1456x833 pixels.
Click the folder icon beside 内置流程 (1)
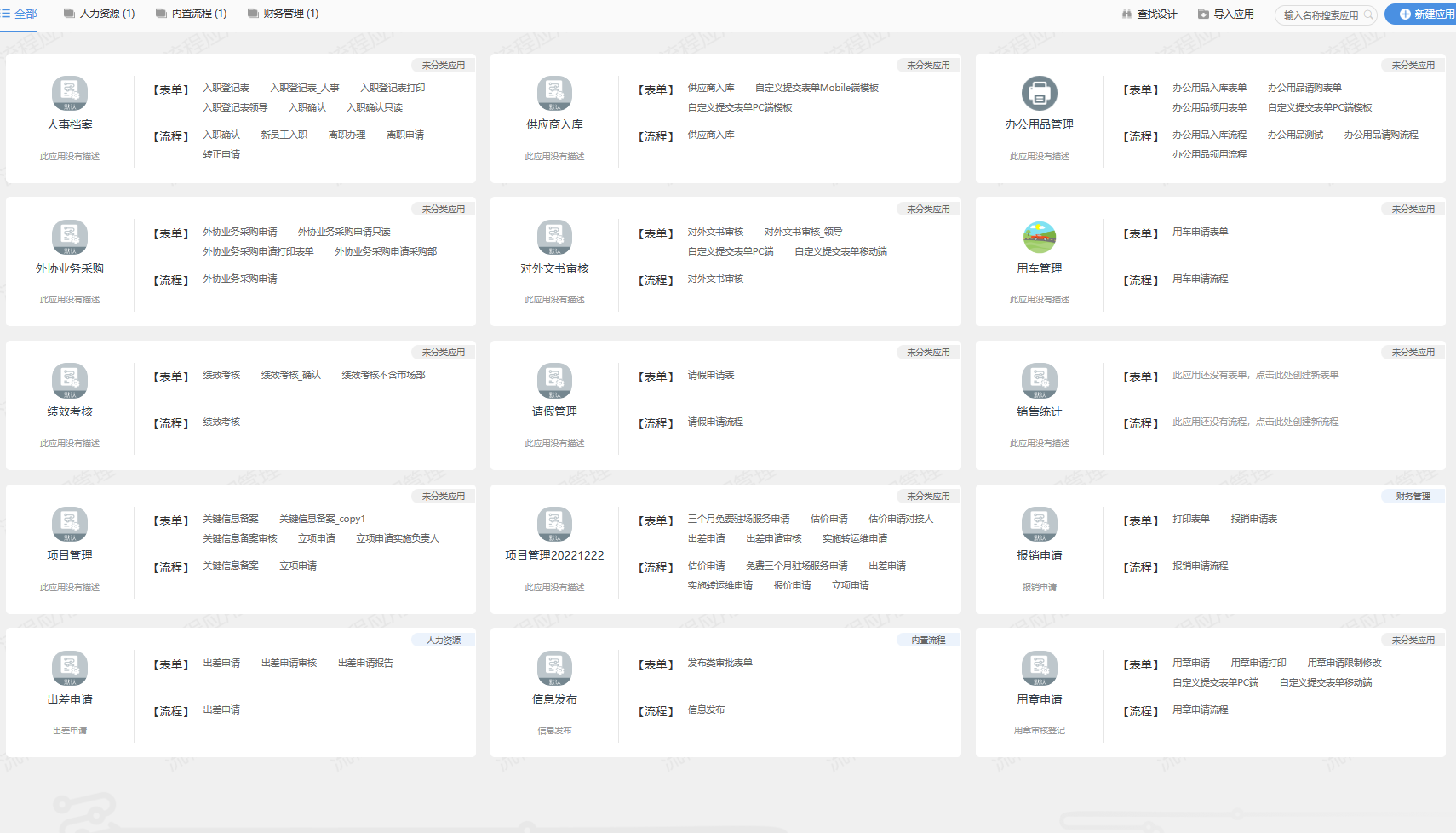point(161,14)
